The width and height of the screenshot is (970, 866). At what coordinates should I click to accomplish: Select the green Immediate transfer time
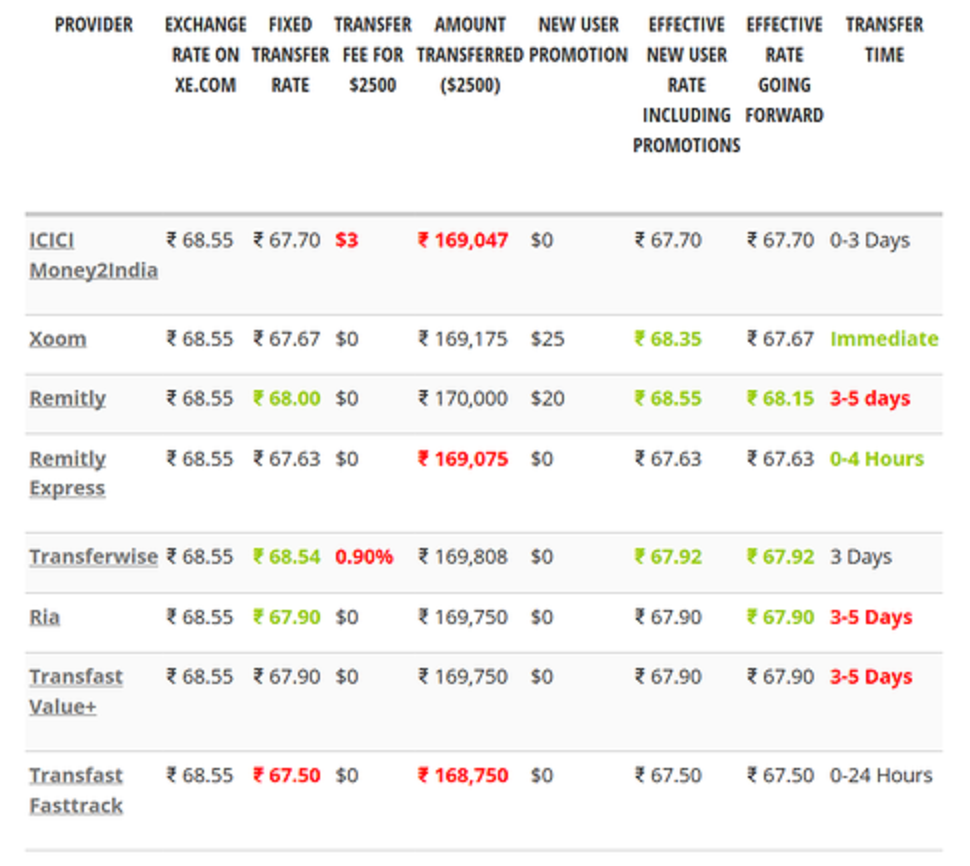coord(885,339)
